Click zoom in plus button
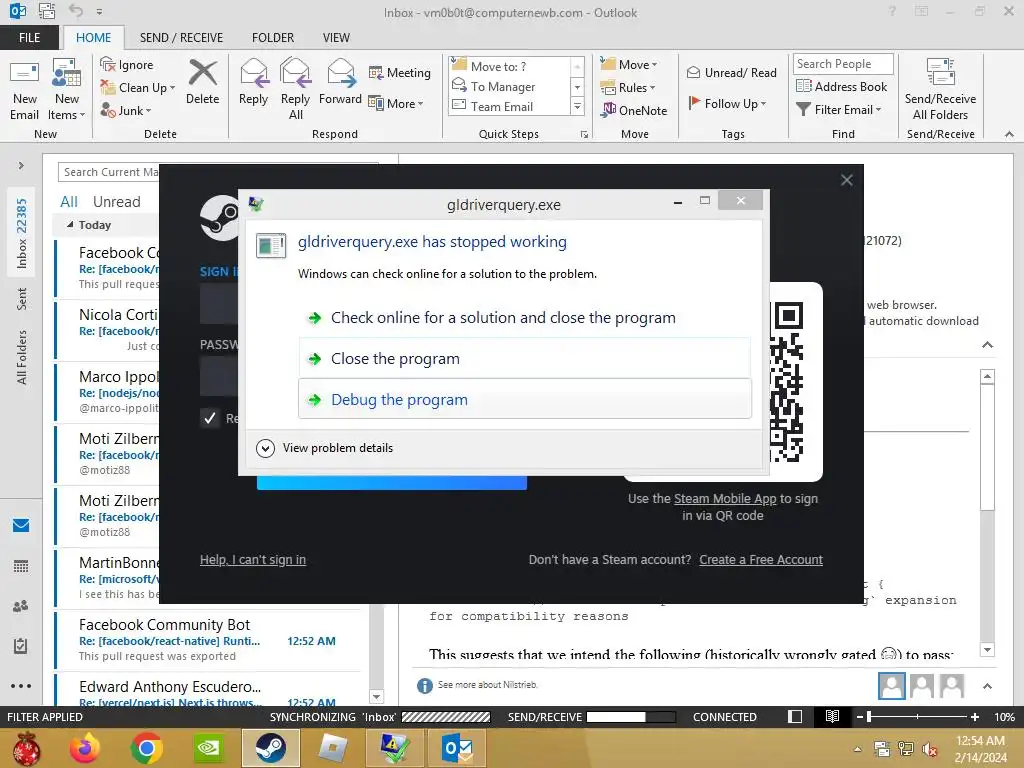This screenshot has width=1024, height=768. (975, 717)
